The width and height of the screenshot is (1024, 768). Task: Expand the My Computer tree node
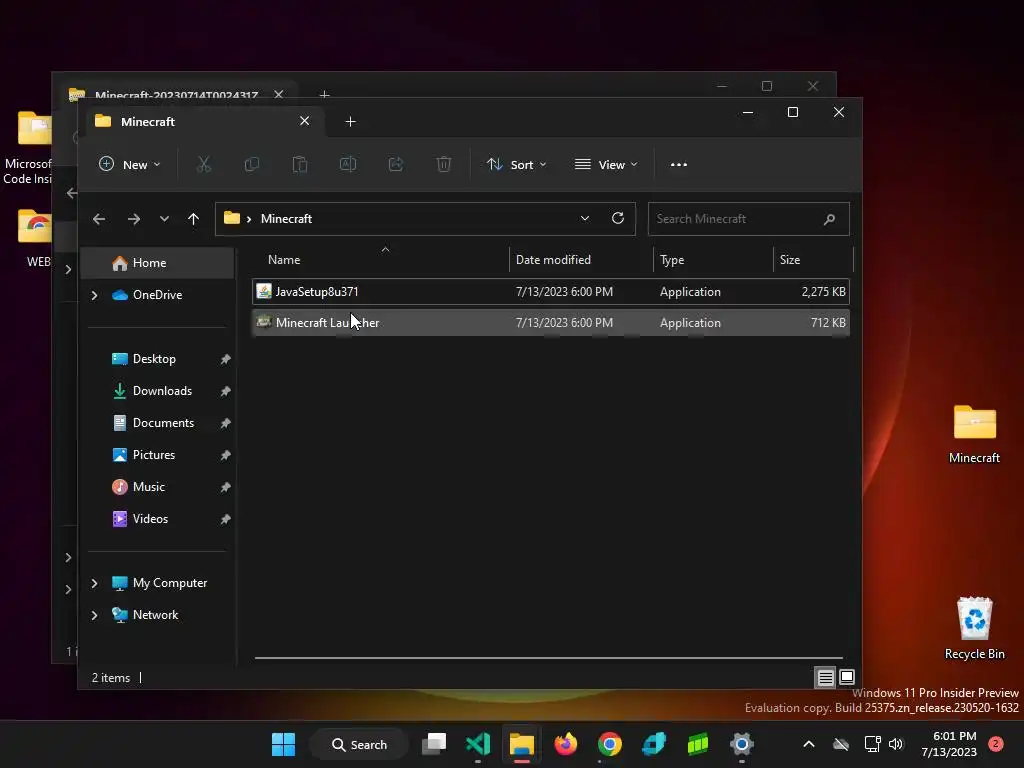(x=94, y=583)
